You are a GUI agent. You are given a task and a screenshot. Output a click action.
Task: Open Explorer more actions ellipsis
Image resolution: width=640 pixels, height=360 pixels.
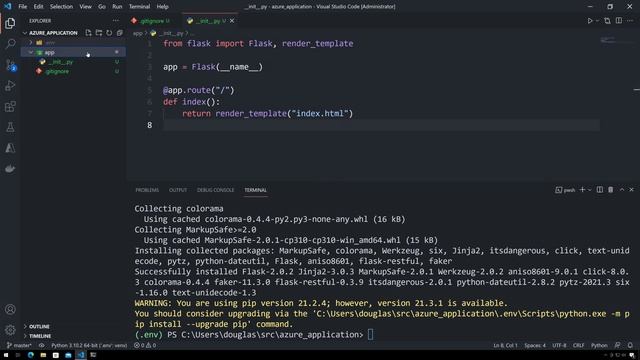116,20
